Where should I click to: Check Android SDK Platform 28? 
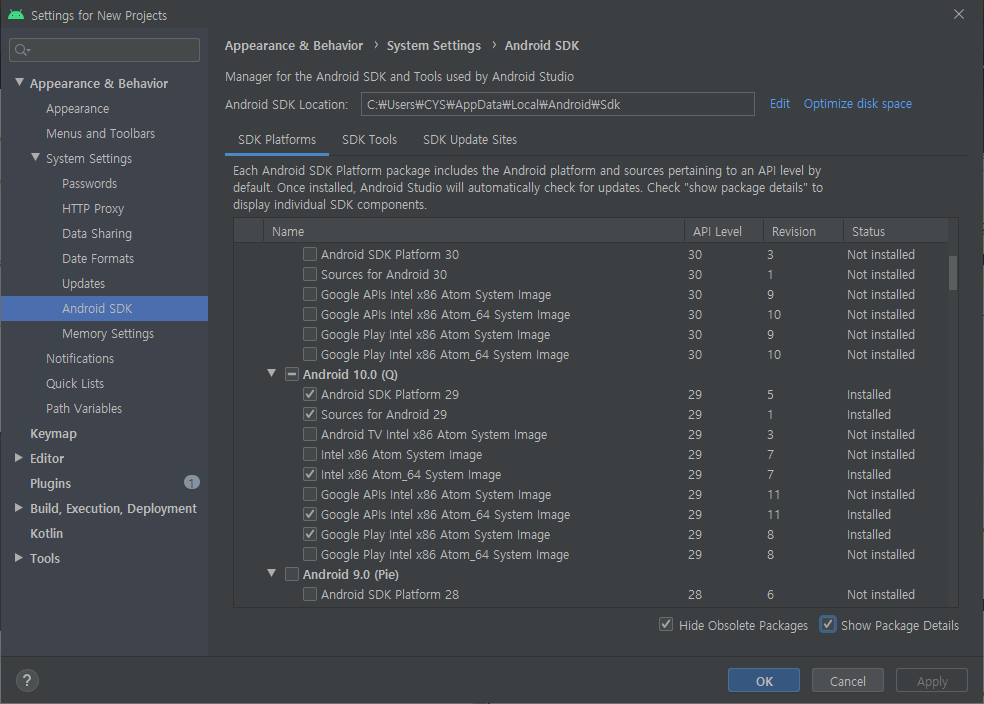309,594
